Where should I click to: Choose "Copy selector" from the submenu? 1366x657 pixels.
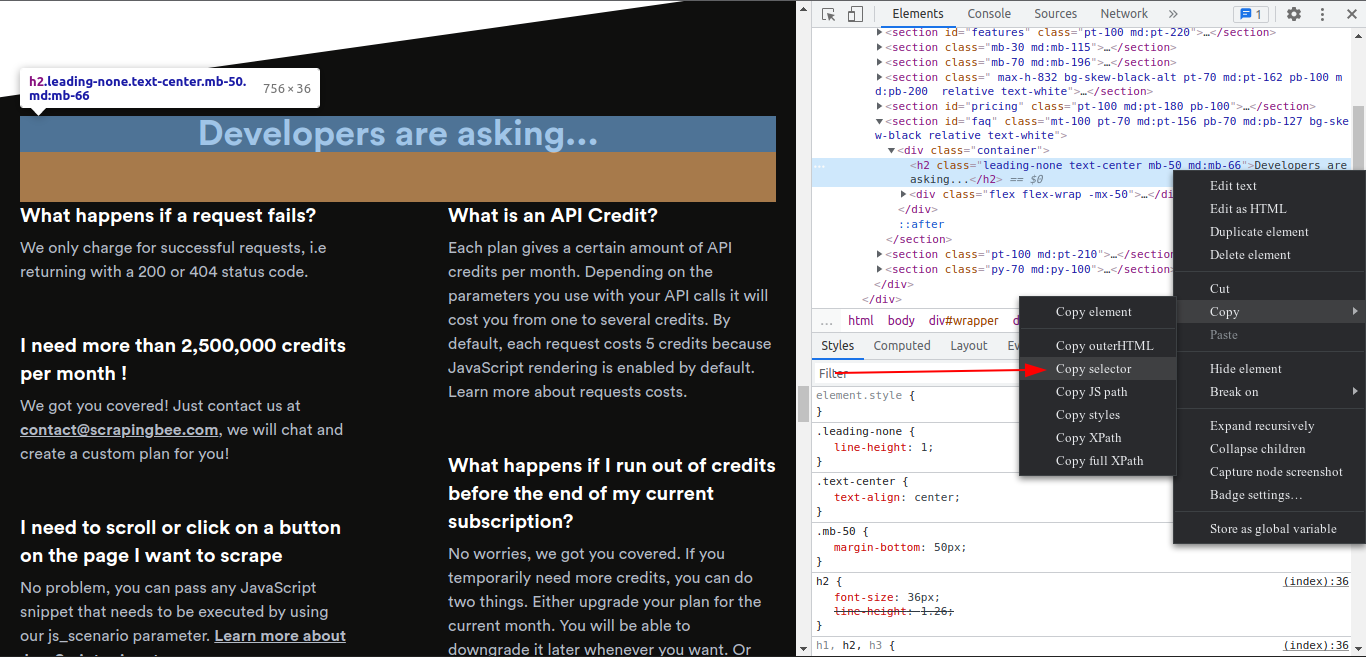click(1093, 369)
